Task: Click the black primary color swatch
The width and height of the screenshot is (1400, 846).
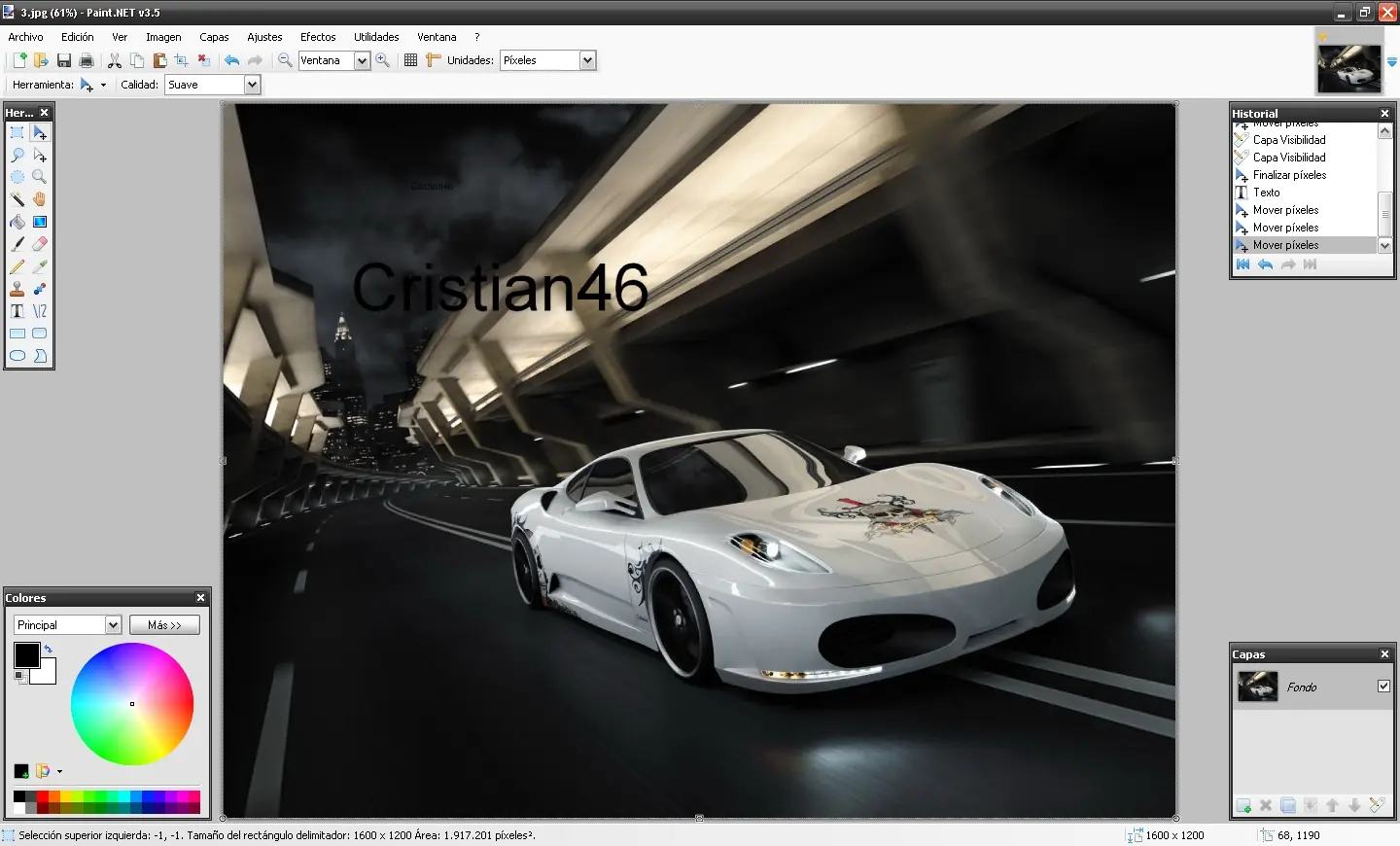Action: pos(26,655)
